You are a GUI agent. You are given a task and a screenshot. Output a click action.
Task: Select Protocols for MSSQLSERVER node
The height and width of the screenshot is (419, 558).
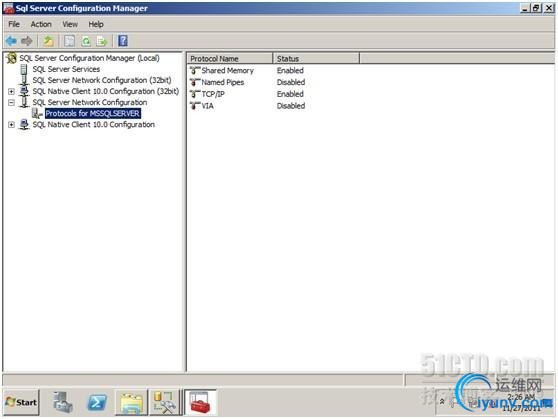pos(93,113)
